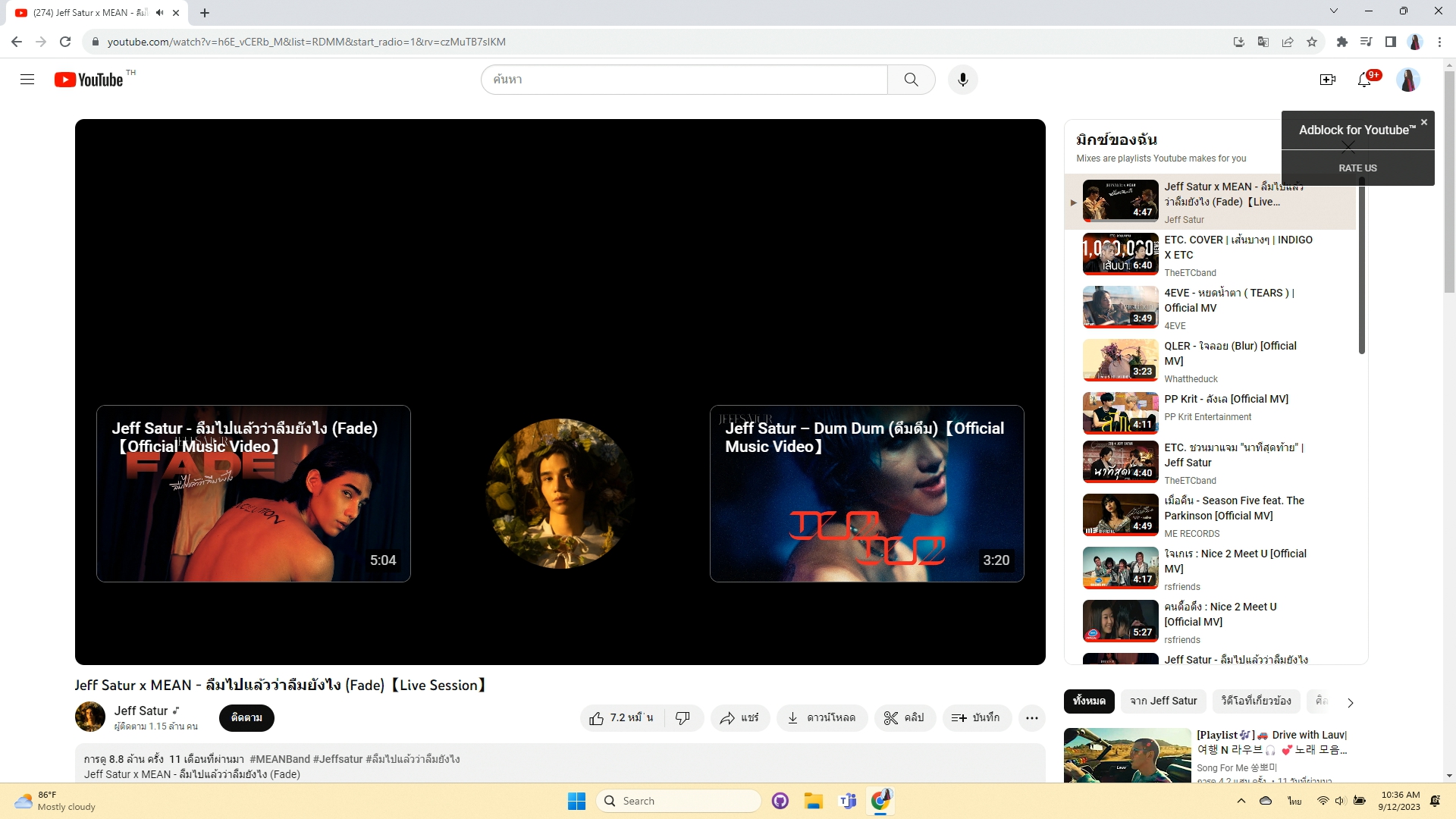Screen dimensions: 1456x819
Task: Bookmark this page with star icon
Action: click(x=1312, y=42)
